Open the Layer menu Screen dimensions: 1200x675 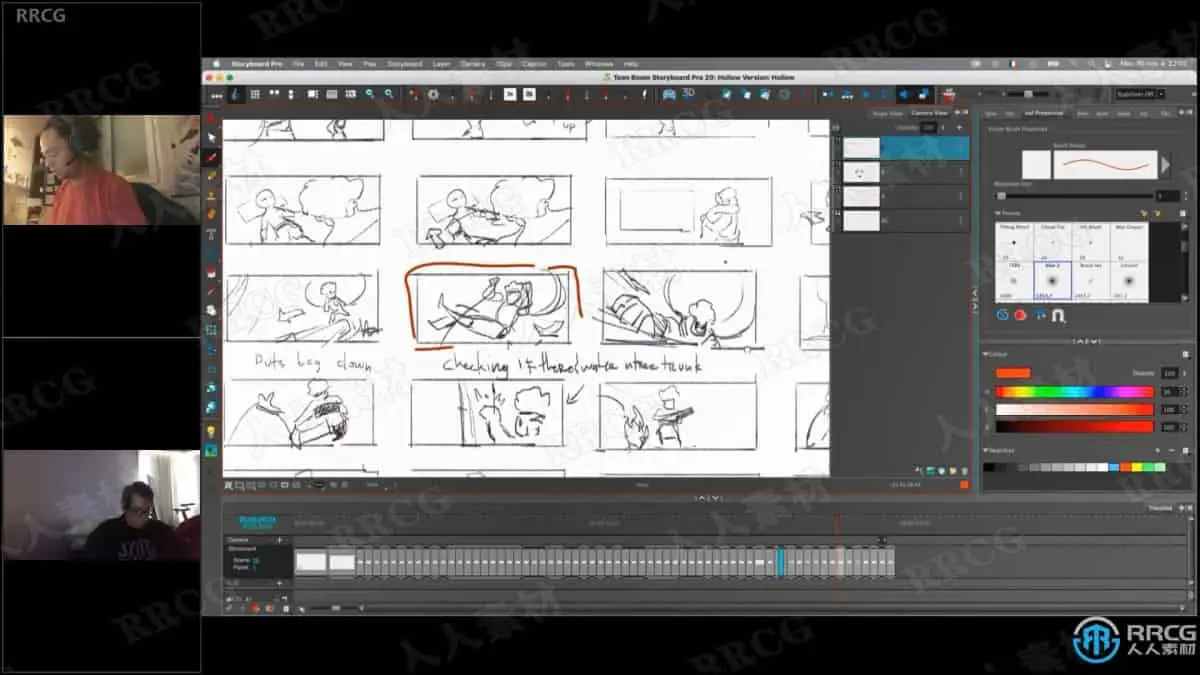[441, 63]
